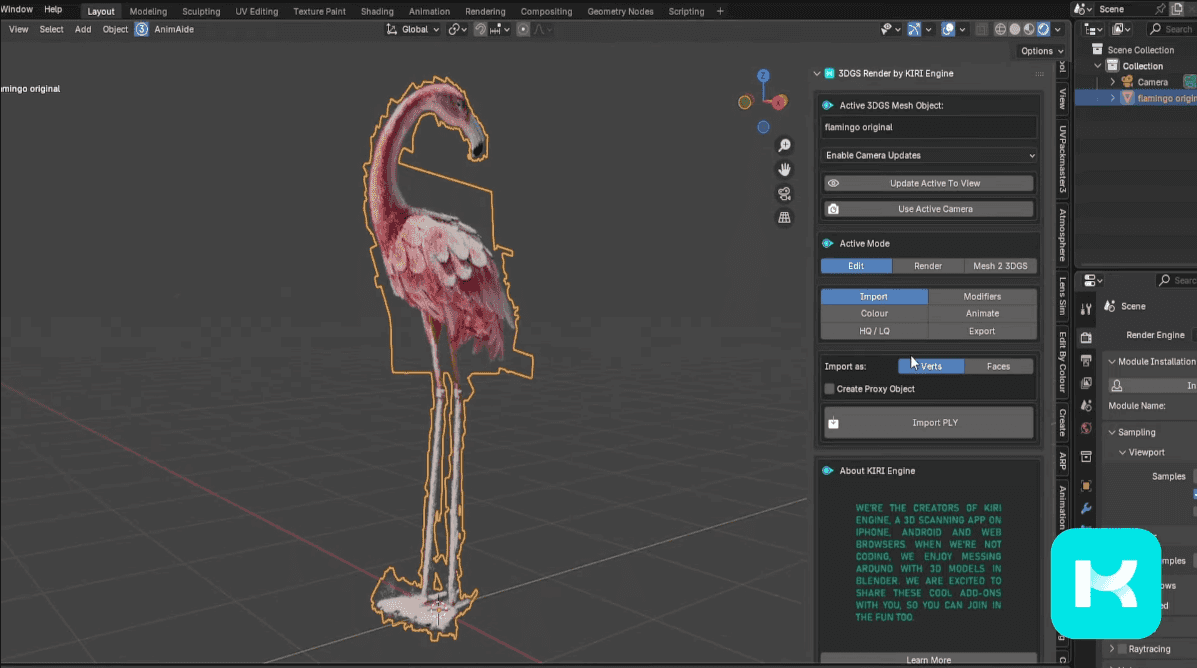1197x668 pixels.
Task: Switch Active Mode to Render
Action: (928, 266)
